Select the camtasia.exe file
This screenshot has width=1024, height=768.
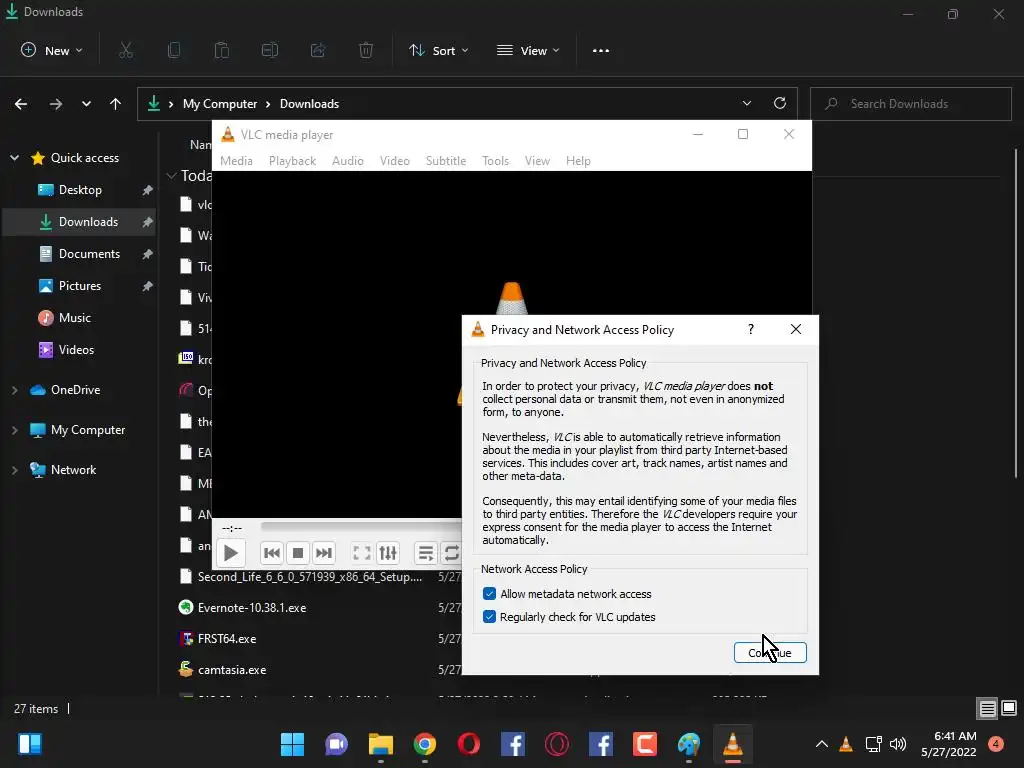point(232,670)
